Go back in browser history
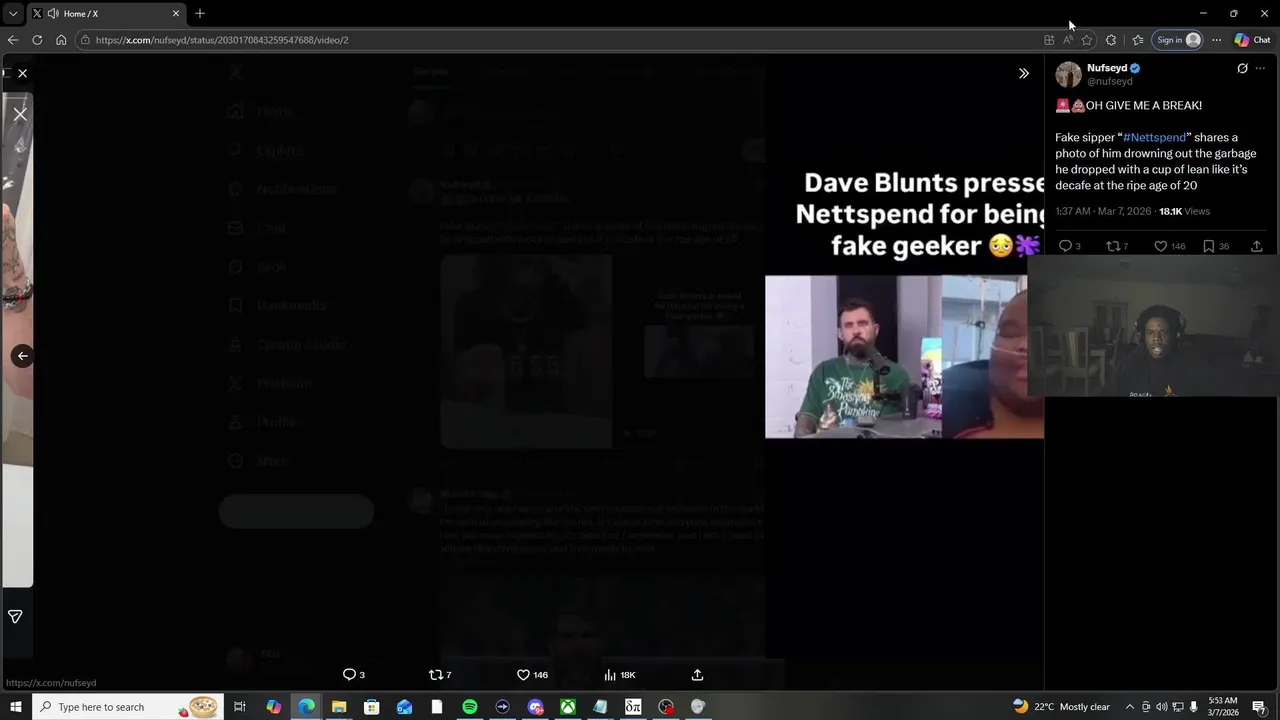Viewport: 1280px width, 720px height. 12,40
